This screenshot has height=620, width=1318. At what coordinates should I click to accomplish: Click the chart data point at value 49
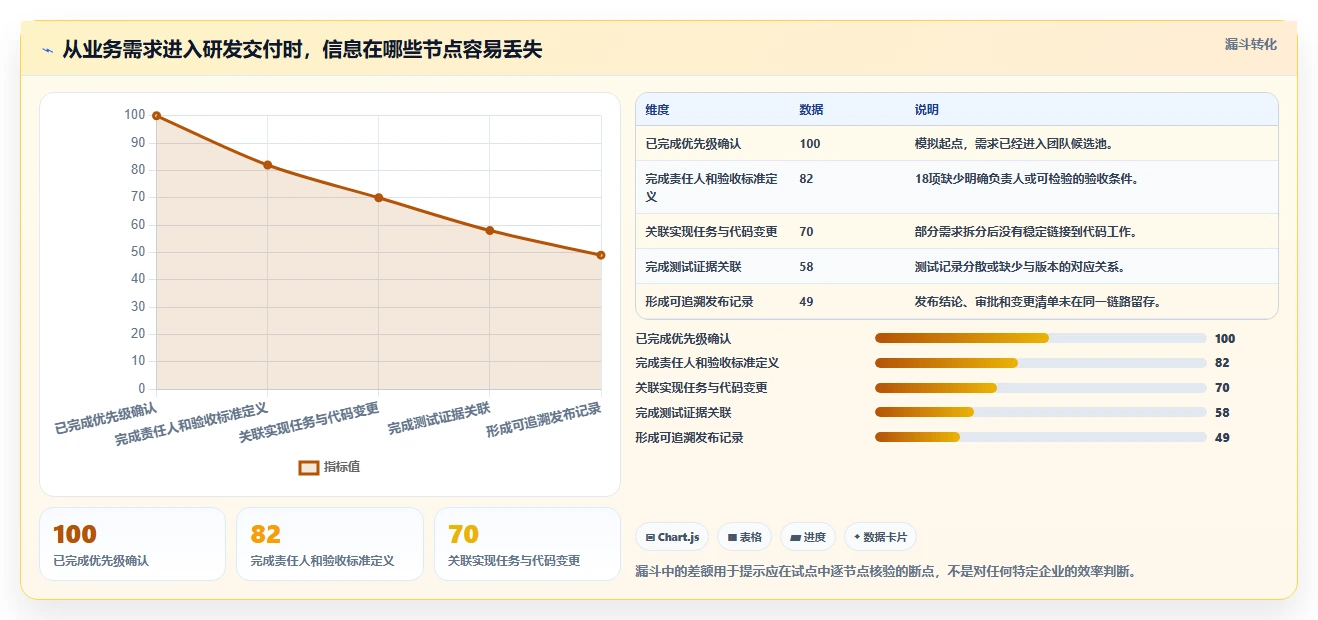(x=600, y=255)
